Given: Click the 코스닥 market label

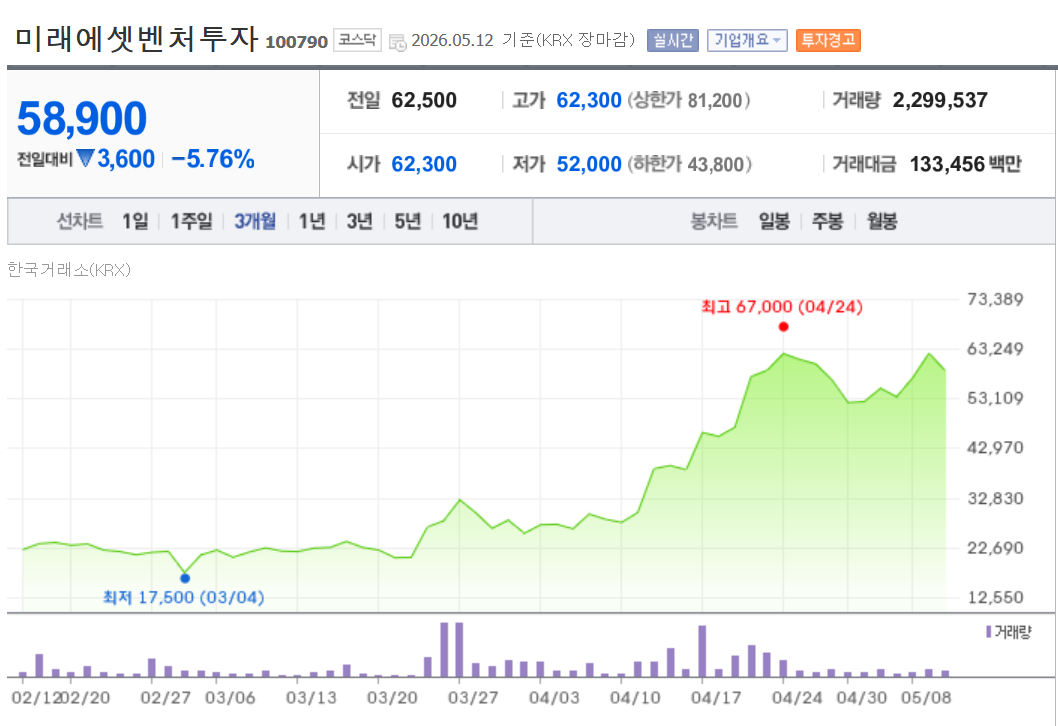Looking at the screenshot, I should tap(358, 40).
